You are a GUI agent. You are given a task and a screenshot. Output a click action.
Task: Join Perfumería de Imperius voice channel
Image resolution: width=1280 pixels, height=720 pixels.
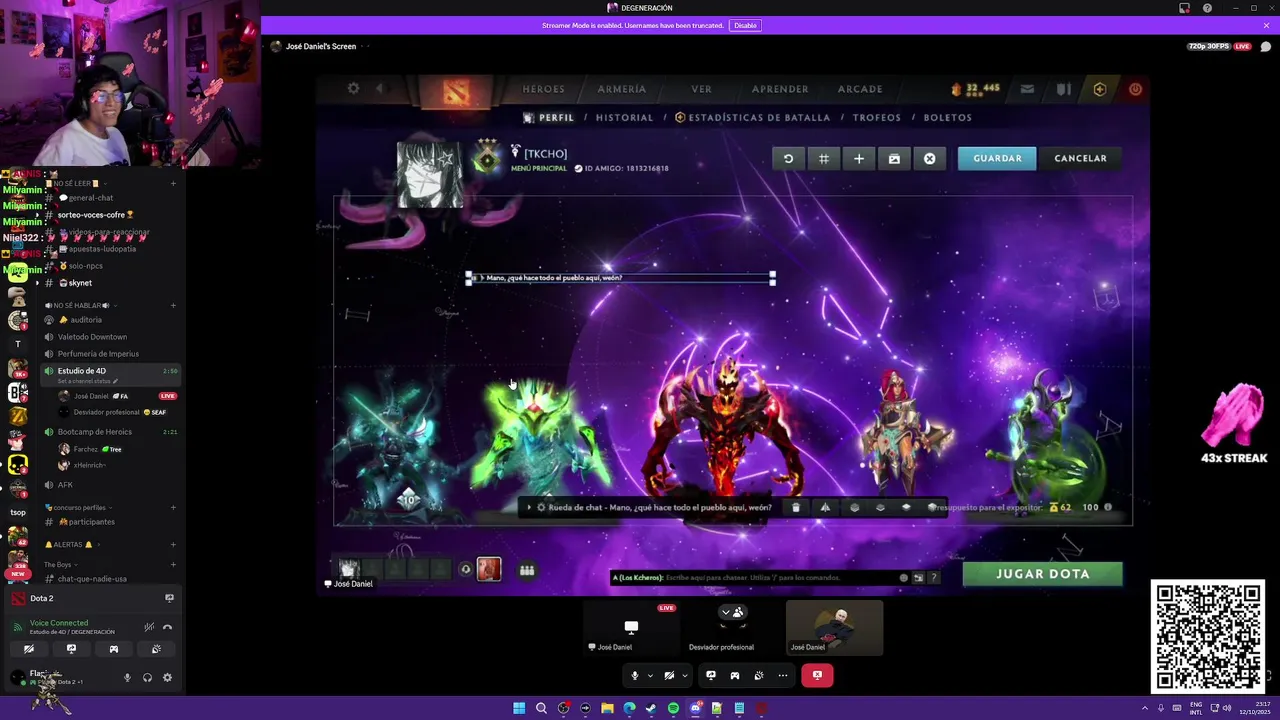[x=98, y=354]
